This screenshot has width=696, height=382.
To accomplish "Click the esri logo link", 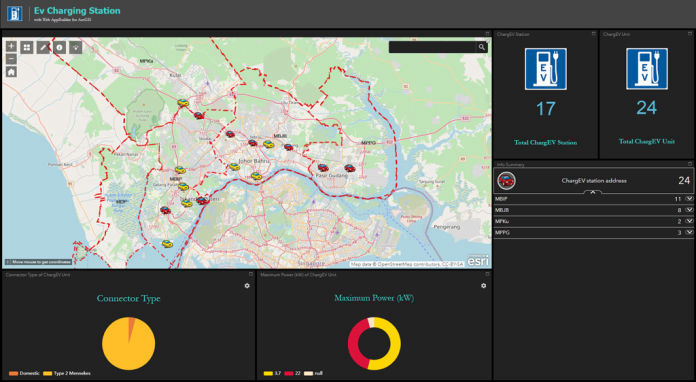I will [x=478, y=261].
